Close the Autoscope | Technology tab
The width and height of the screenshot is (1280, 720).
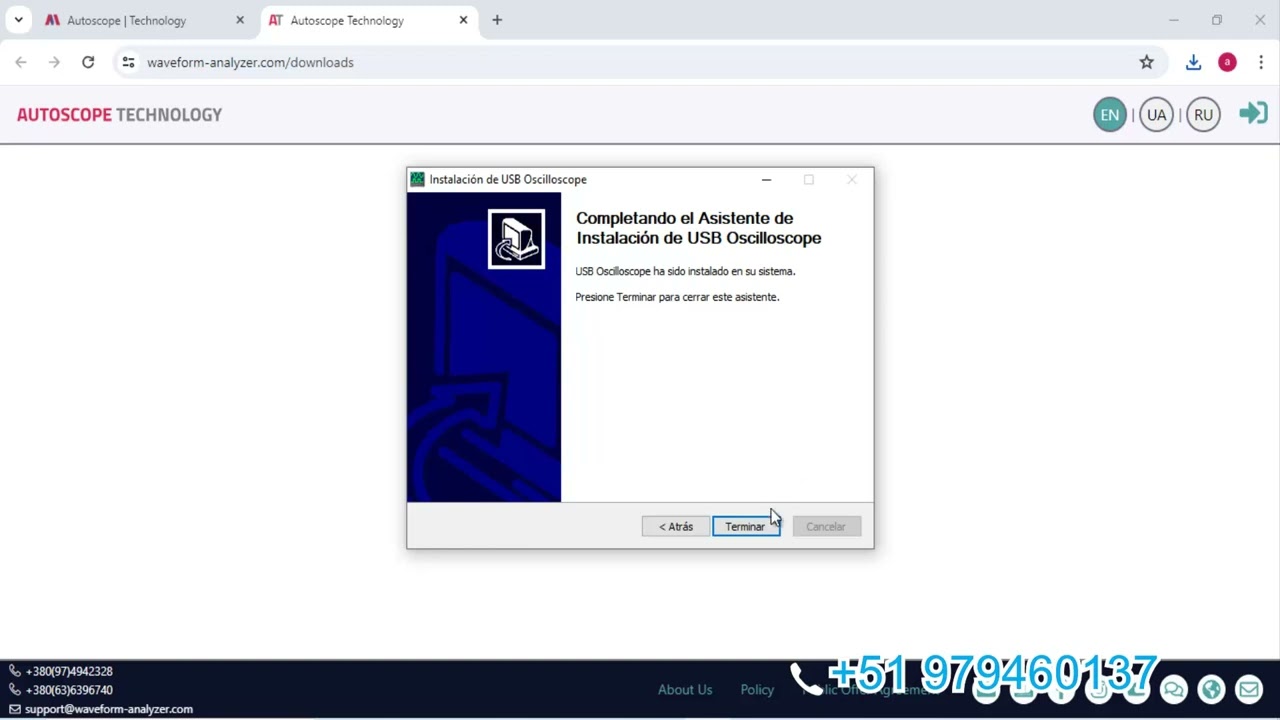pyautogui.click(x=240, y=20)
